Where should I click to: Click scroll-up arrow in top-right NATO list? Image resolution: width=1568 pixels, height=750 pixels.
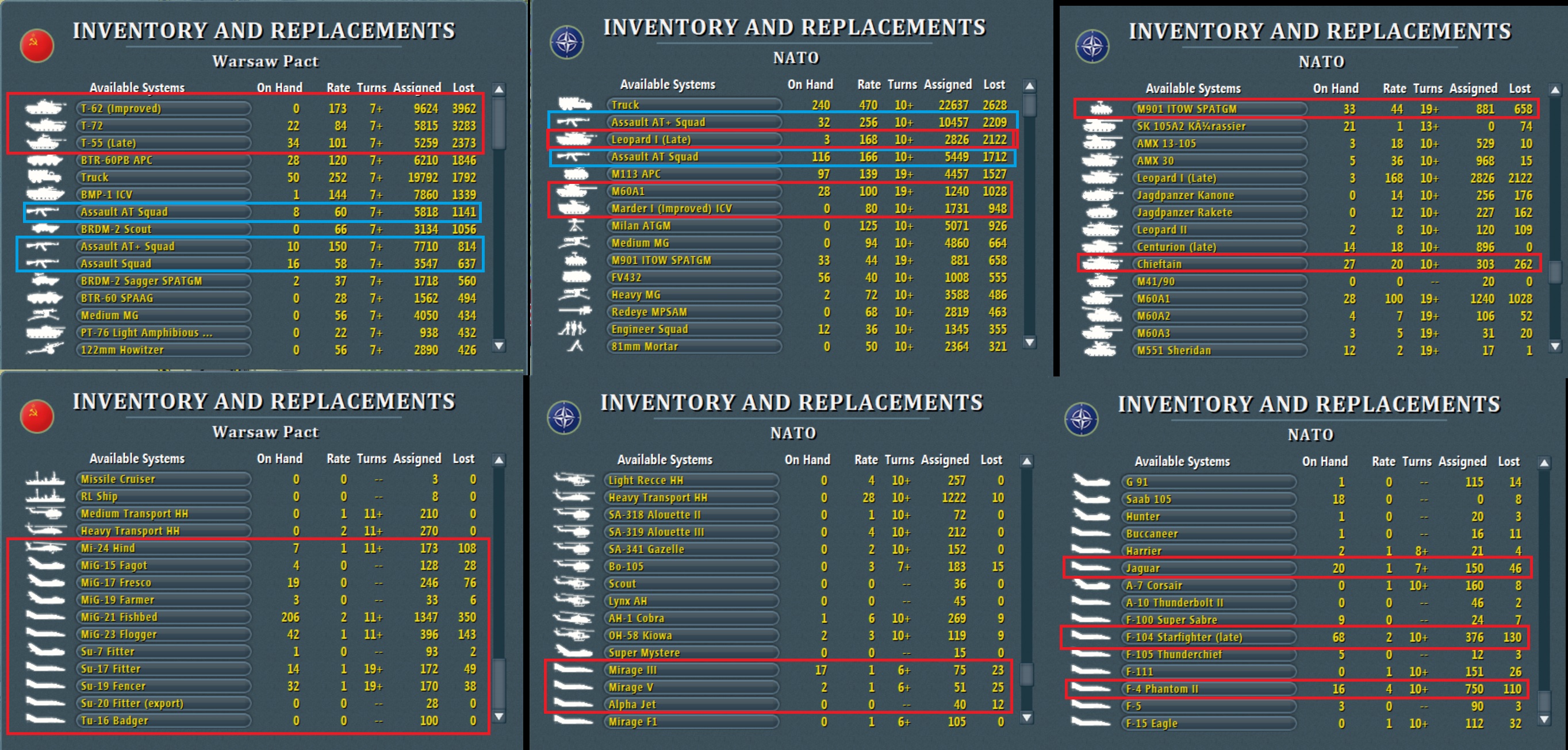(x=1555, y=90)
